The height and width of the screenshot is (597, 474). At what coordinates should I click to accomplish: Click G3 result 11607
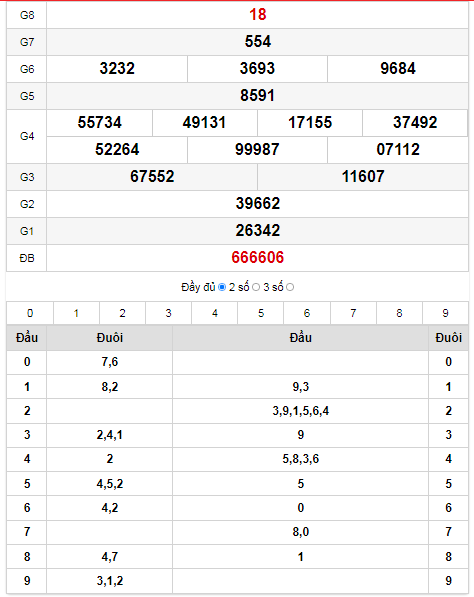[363, 176]
